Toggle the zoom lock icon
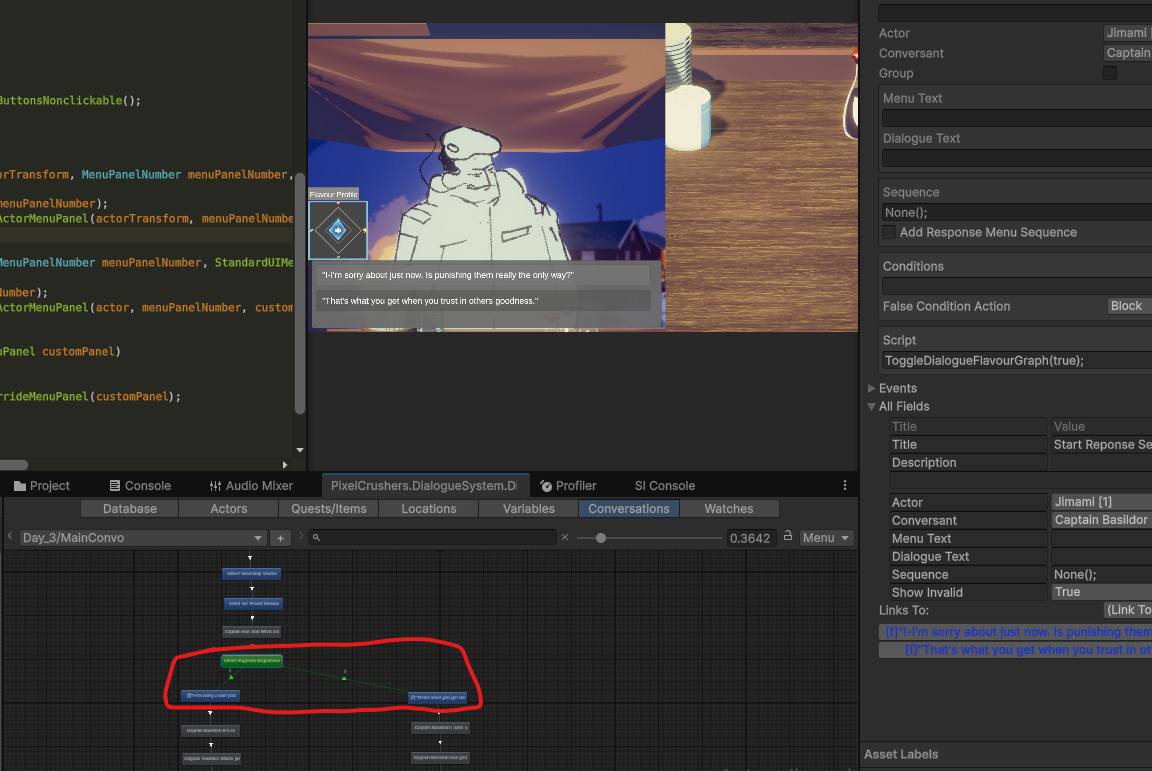 pyautogui.click(x=788, y=536)
